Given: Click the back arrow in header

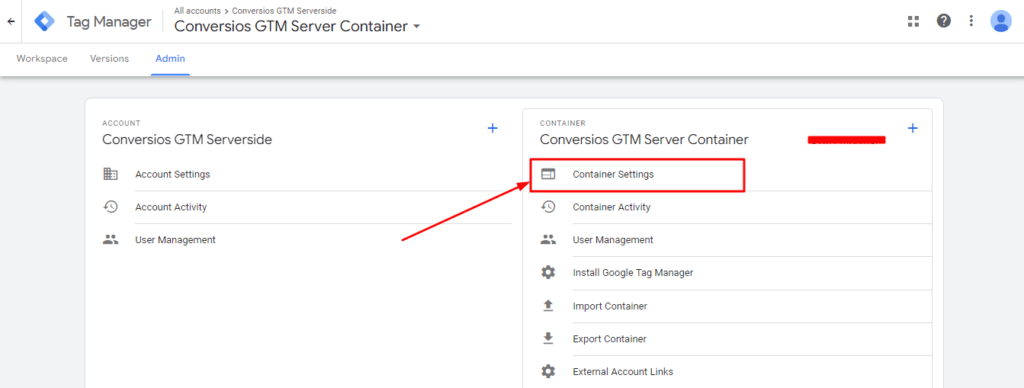Looking at the screenshot, I should [x=10, y=22].
